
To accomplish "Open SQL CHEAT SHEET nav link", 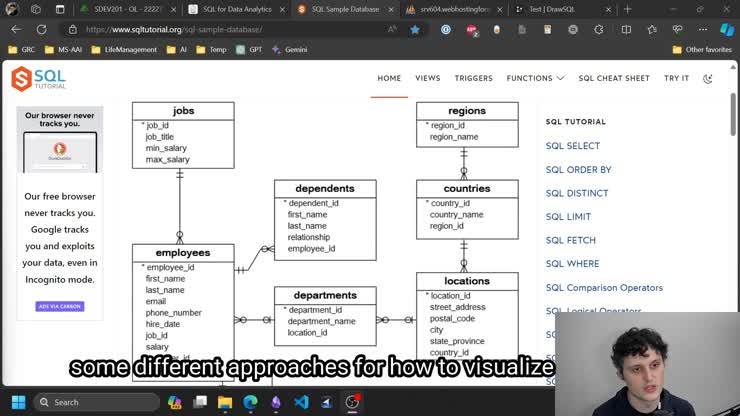I will pyautogui.click(x=614, y=78).
